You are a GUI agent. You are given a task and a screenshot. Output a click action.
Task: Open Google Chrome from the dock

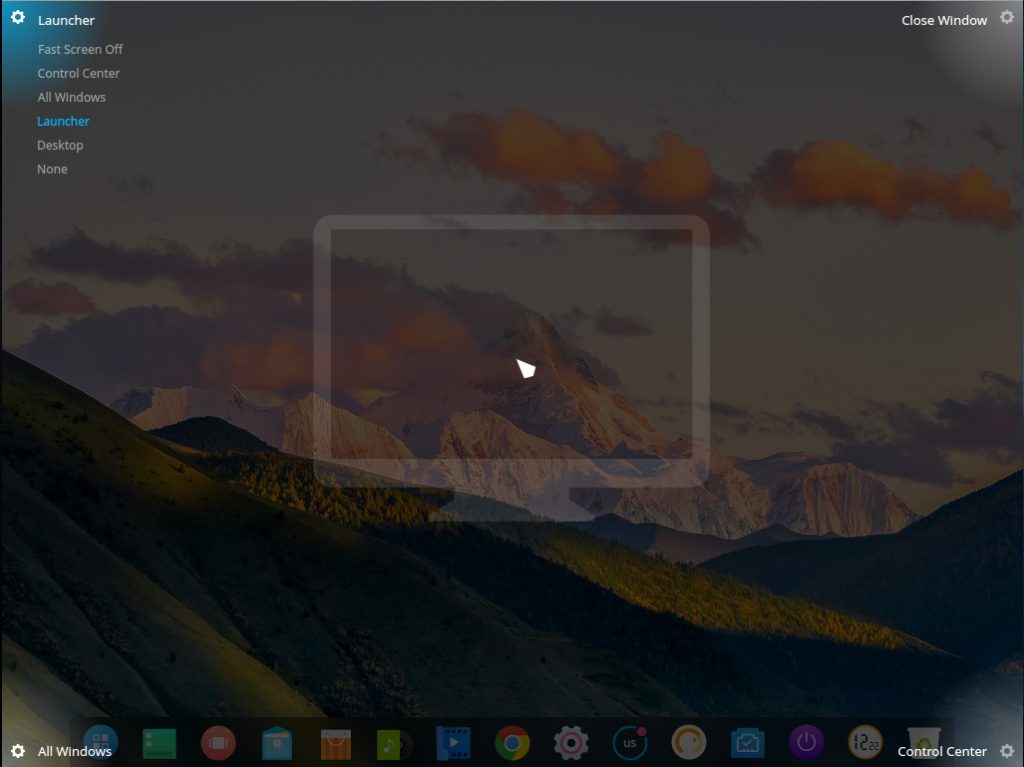[x=512, y=743]
